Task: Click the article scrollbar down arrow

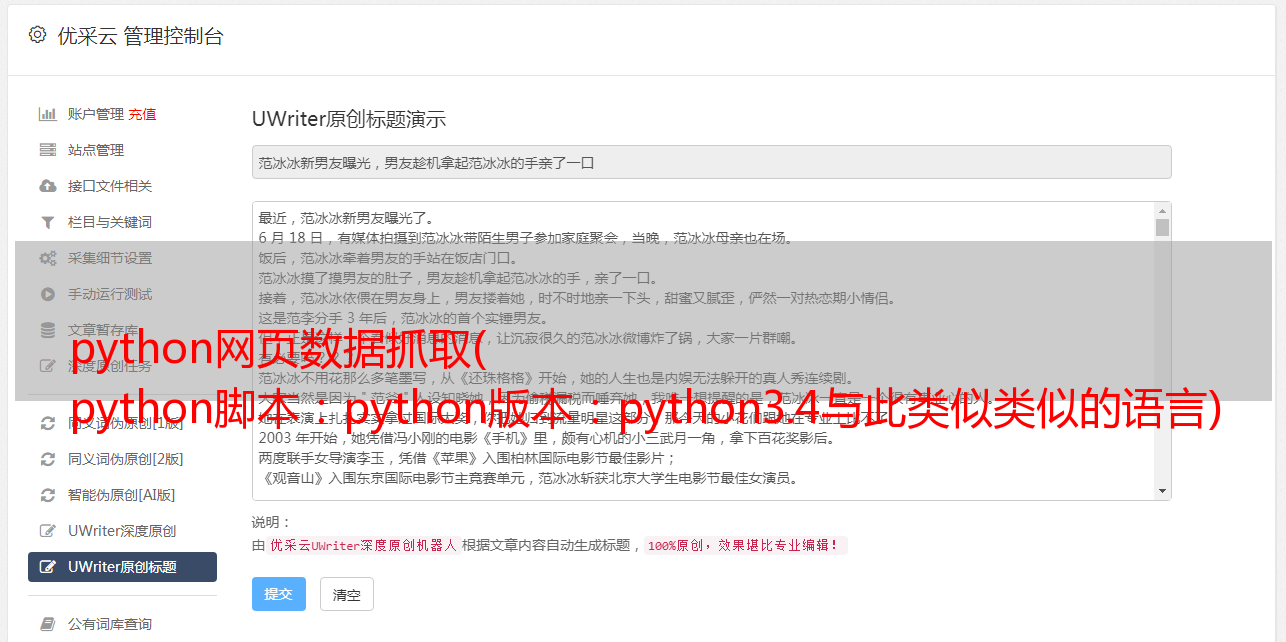Action: click(1162, 491)
